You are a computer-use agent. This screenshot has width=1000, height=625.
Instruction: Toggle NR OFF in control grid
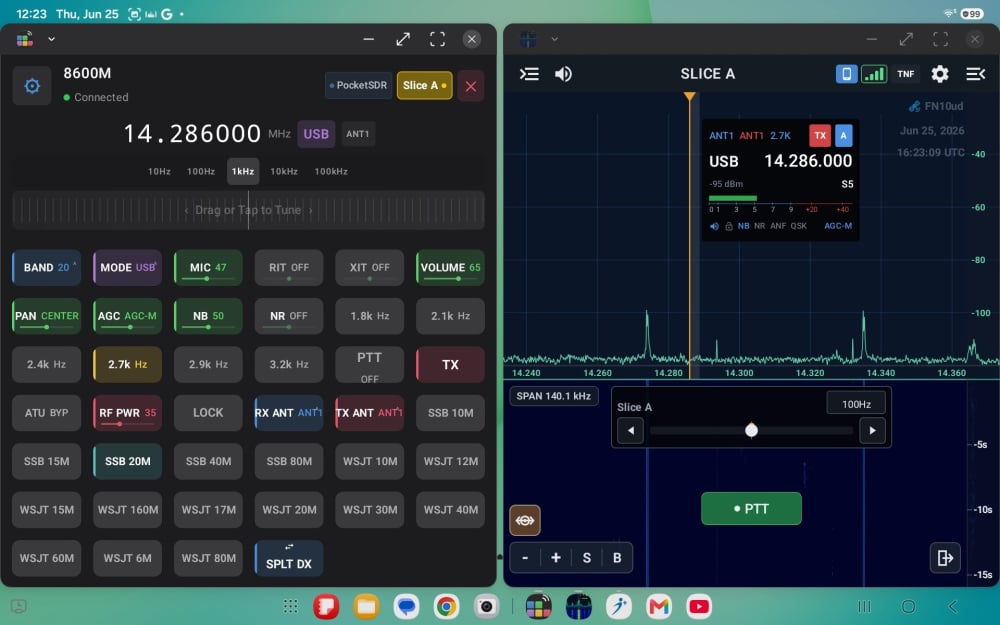coord(289,316)
